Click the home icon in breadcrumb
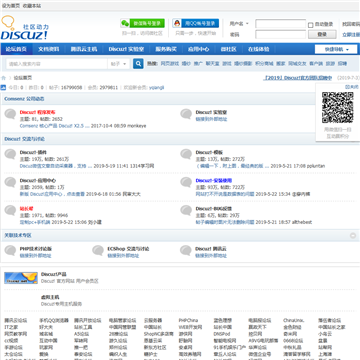Viewport: 360px width, 360px height. [x=4, y=78]
